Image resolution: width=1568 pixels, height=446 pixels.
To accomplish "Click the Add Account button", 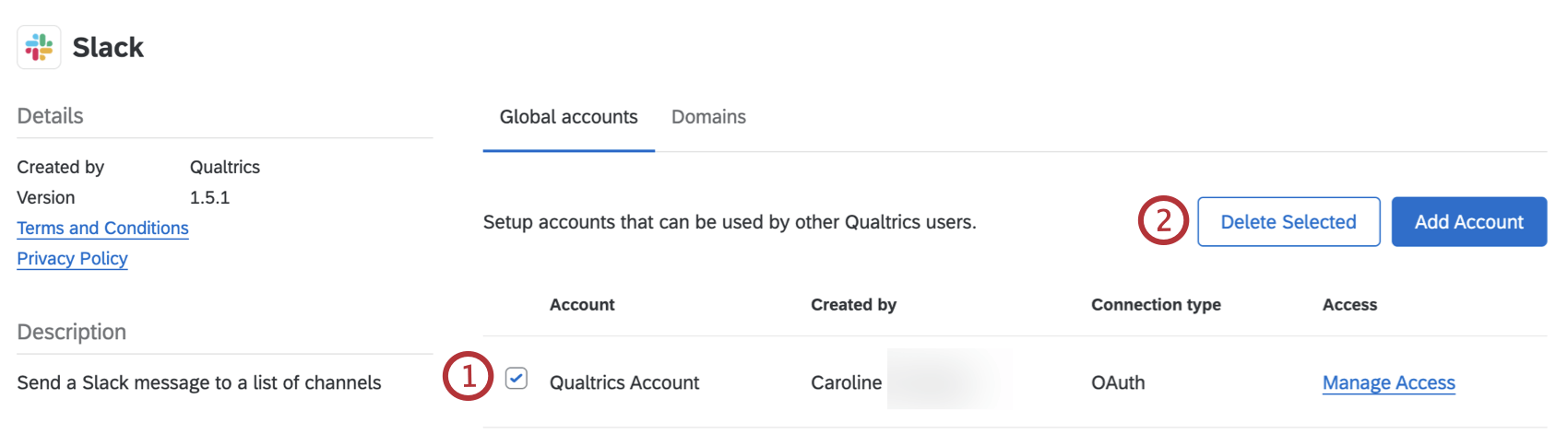I will [x=1468, y=221].
